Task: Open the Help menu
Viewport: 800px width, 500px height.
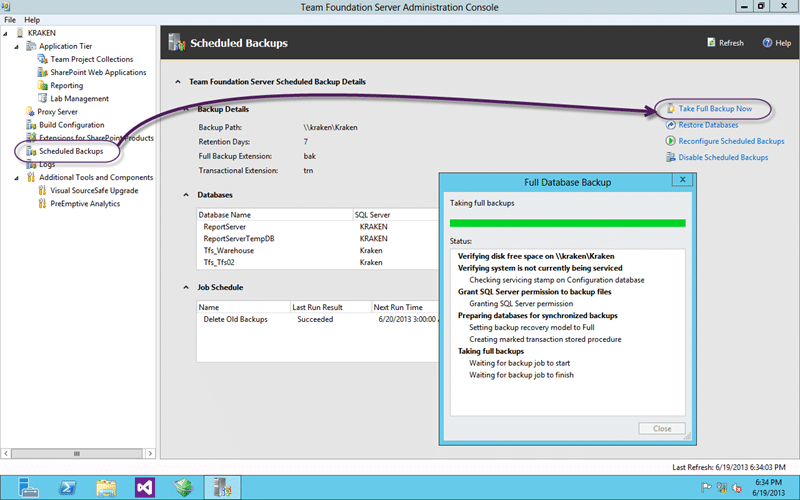Action: [32, 20]
